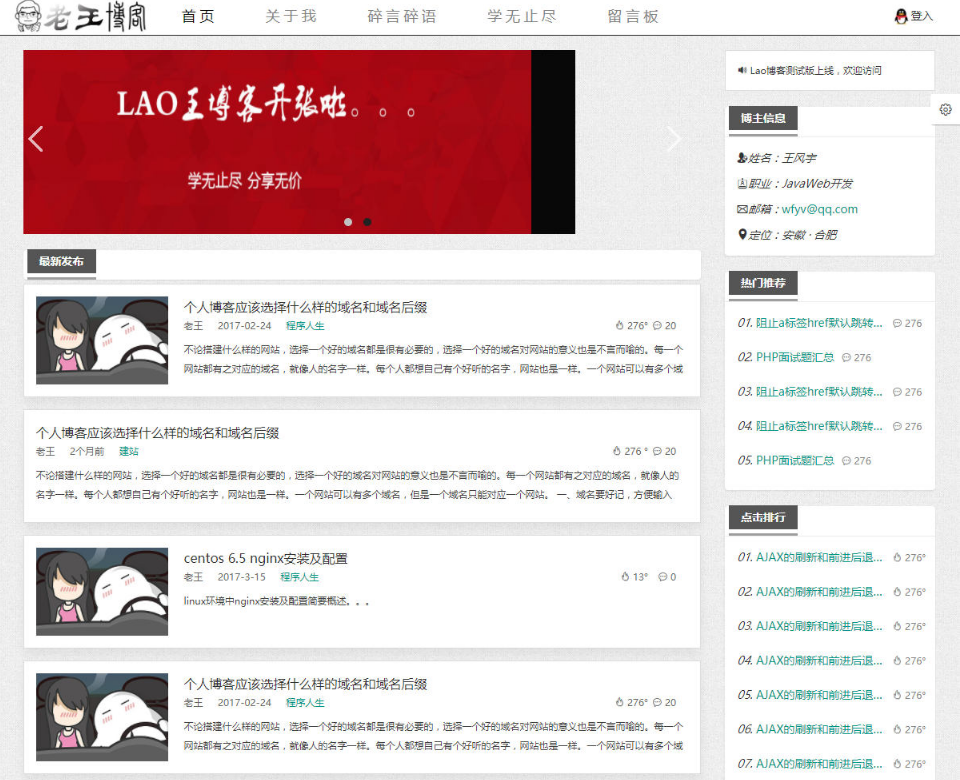This screenshot has width=960, height=780.
Task: Click the speaker announcement icon
Action: coord(742,70)
